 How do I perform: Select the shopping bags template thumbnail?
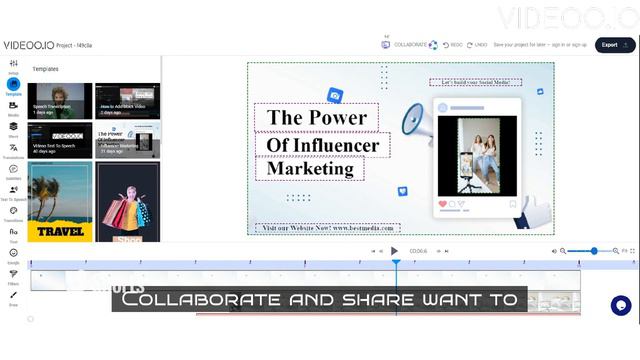pos(128,202)
